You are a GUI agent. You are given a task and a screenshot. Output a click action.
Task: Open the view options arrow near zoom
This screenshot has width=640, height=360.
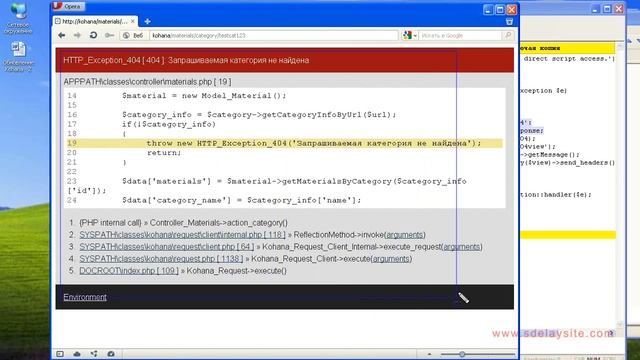tap(429, 354)
